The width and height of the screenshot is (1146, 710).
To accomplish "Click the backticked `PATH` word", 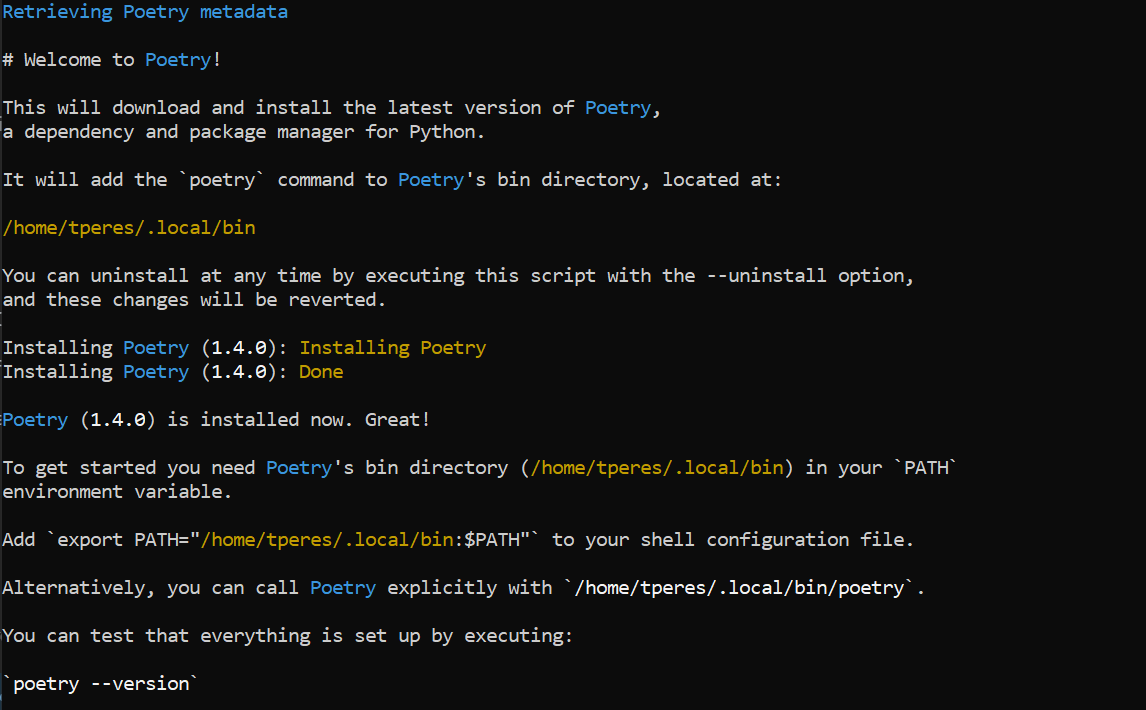I will pos(925,468).
